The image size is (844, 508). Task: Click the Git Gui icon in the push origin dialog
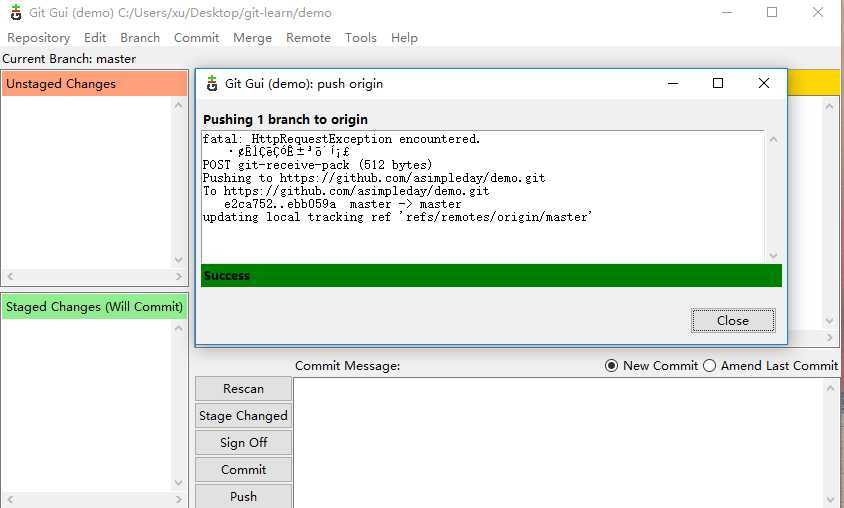(212, 83)
